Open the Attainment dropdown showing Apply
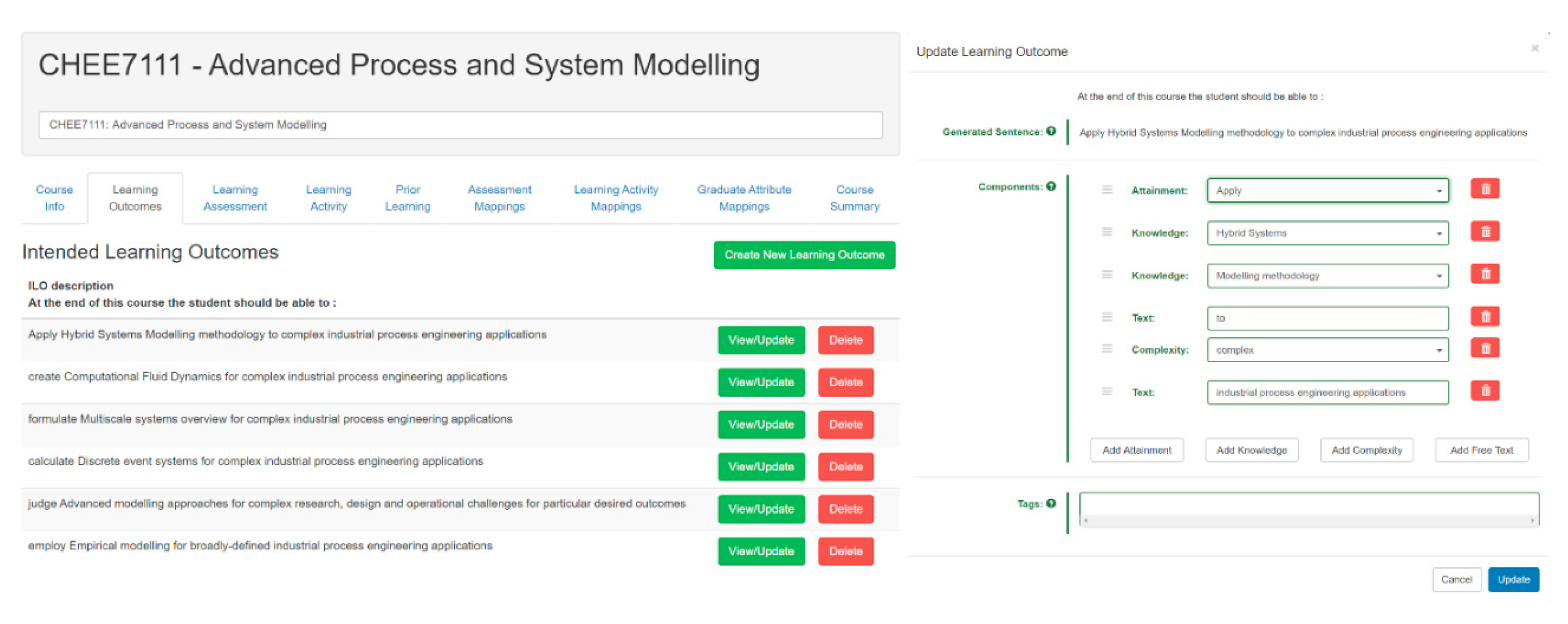The width and height of the screenshot is (1568, 624). coord(1327,191)
